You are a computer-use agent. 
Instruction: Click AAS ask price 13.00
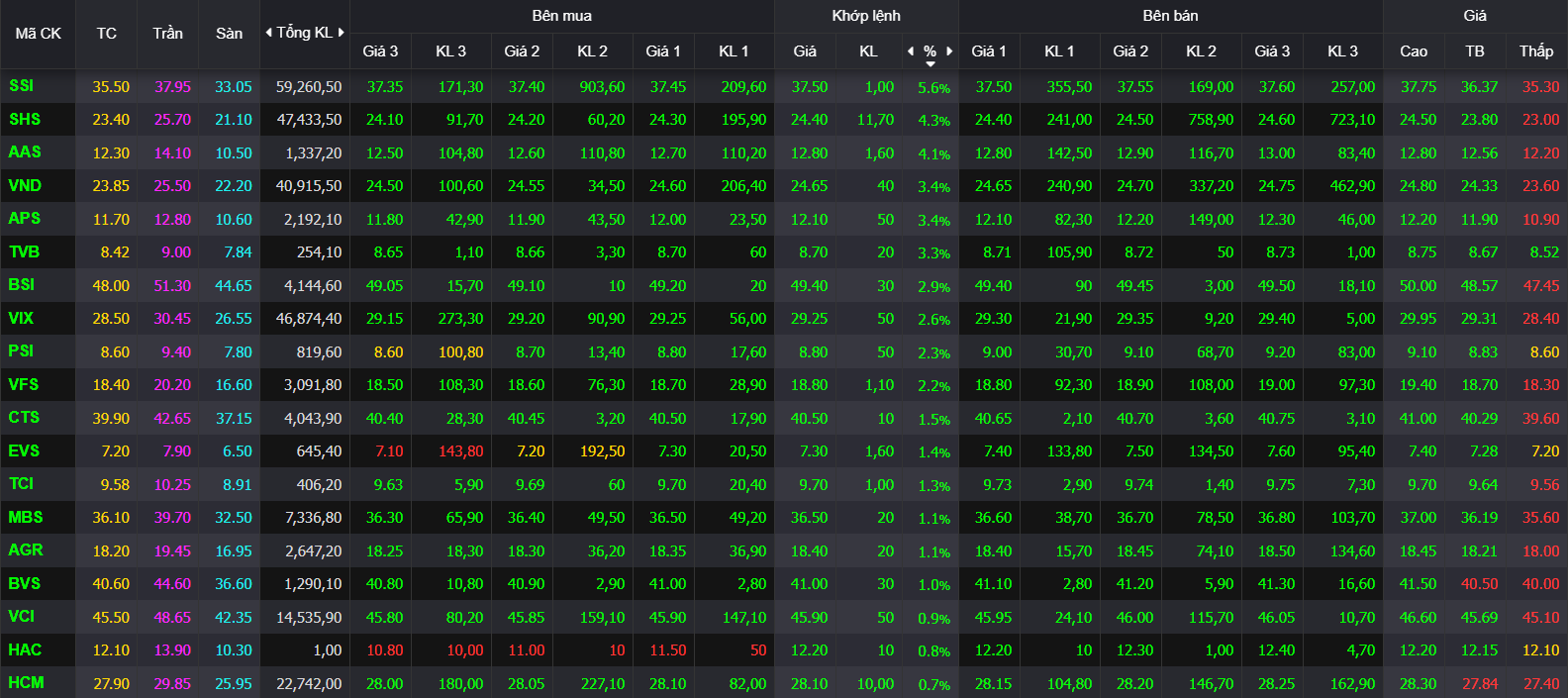1276,153
